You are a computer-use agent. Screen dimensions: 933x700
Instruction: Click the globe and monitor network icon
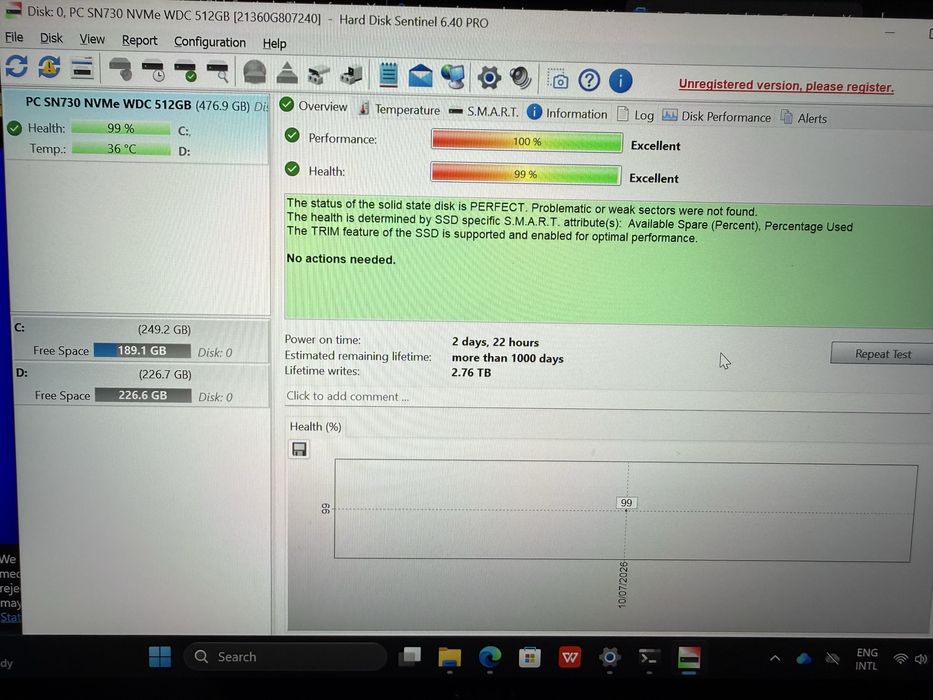point(453,77)
